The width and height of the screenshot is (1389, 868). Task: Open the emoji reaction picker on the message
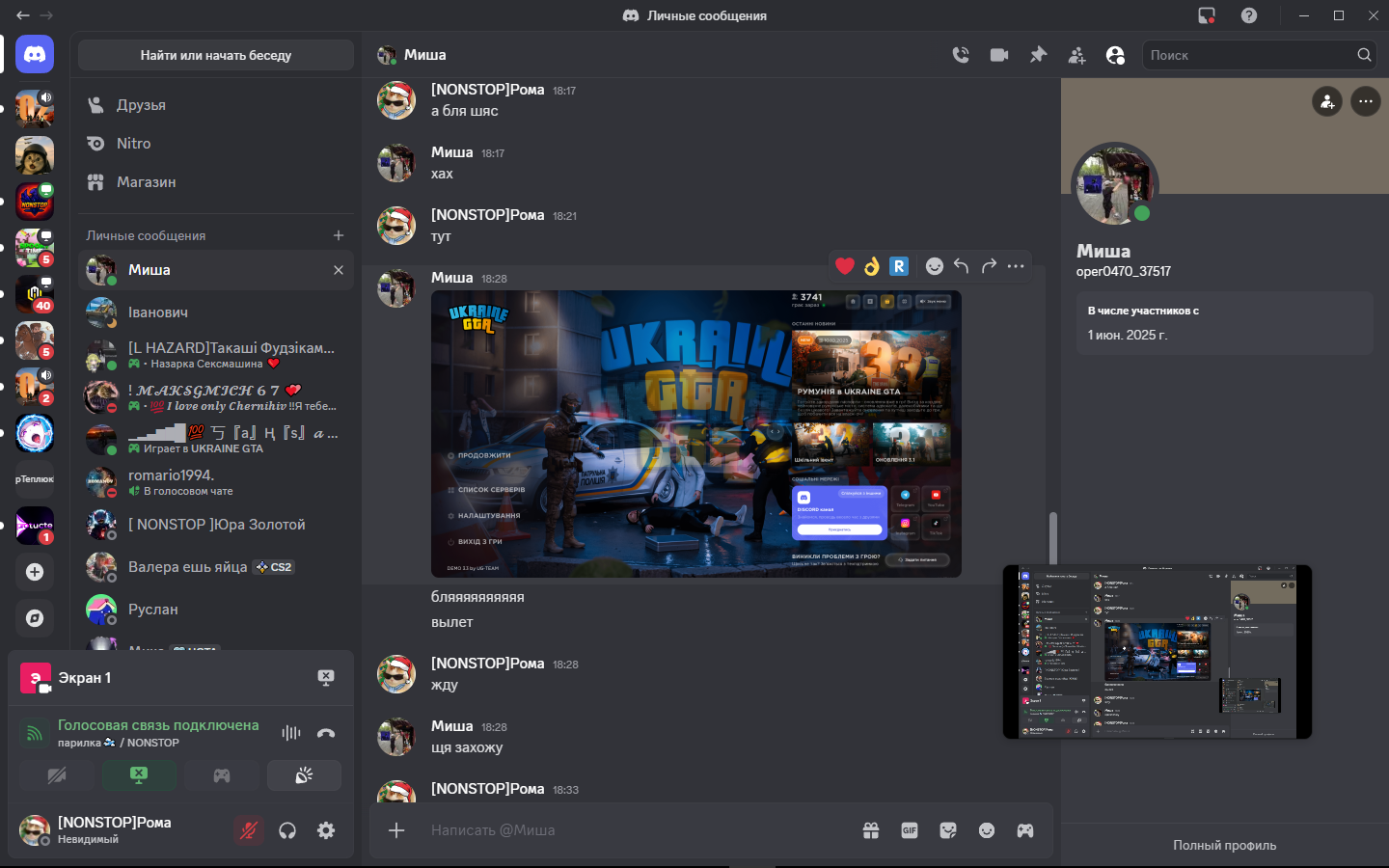click(935, 266)
